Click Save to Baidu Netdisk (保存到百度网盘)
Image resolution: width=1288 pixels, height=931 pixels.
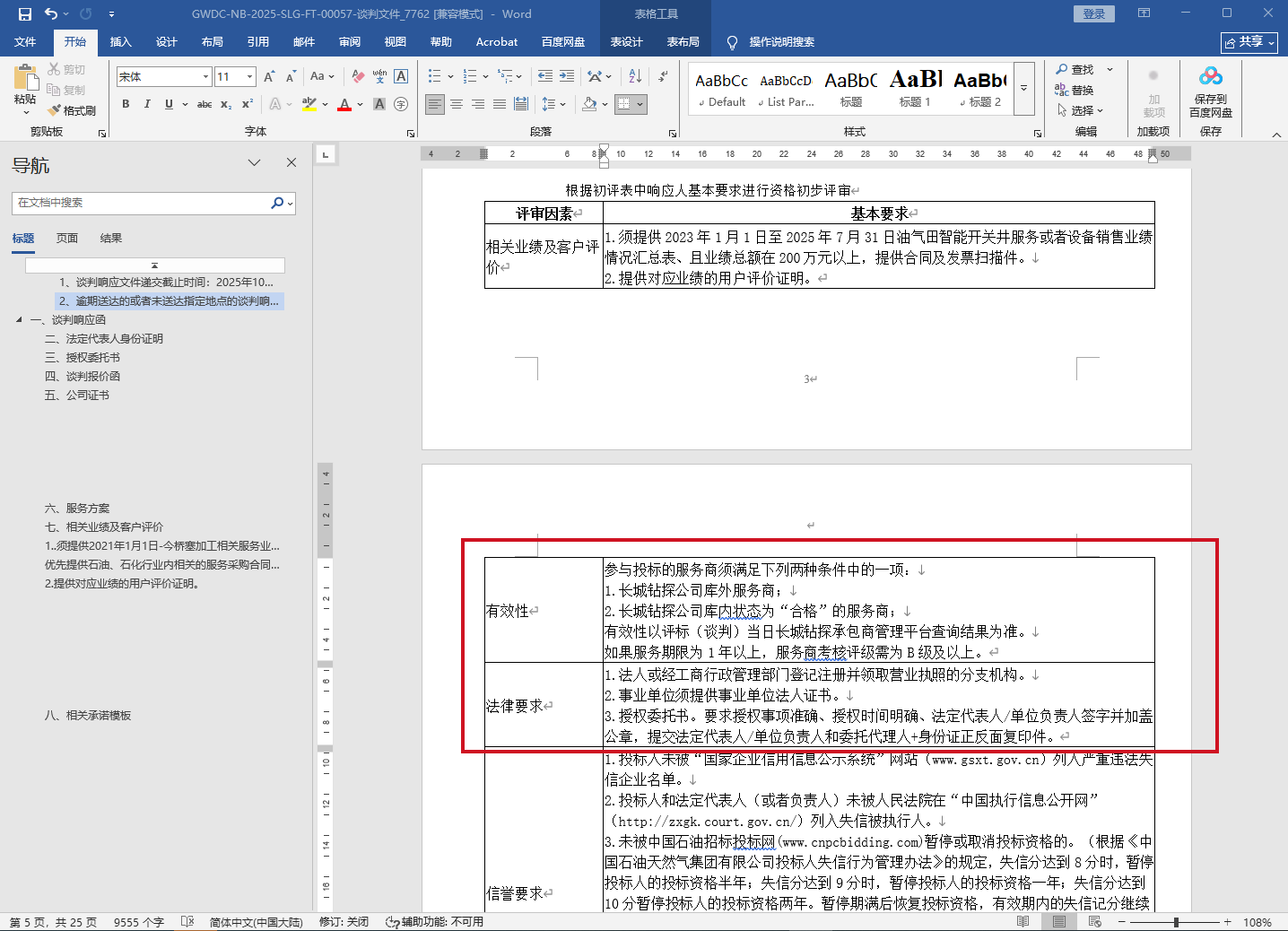pos(1211,91)
